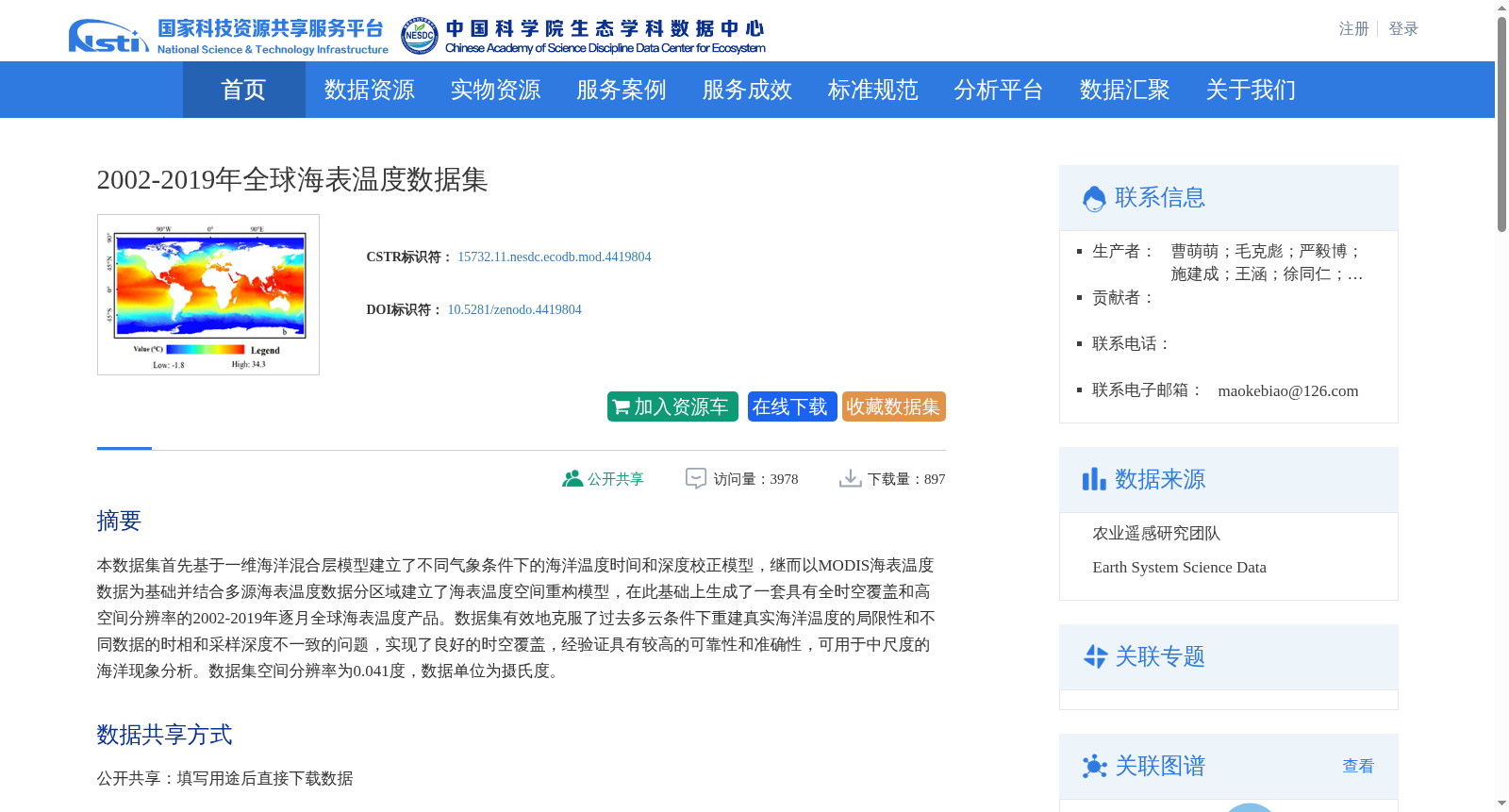Click the 登录 link
Viewport: 1509px width, 812px height.
click(1403, 29)
